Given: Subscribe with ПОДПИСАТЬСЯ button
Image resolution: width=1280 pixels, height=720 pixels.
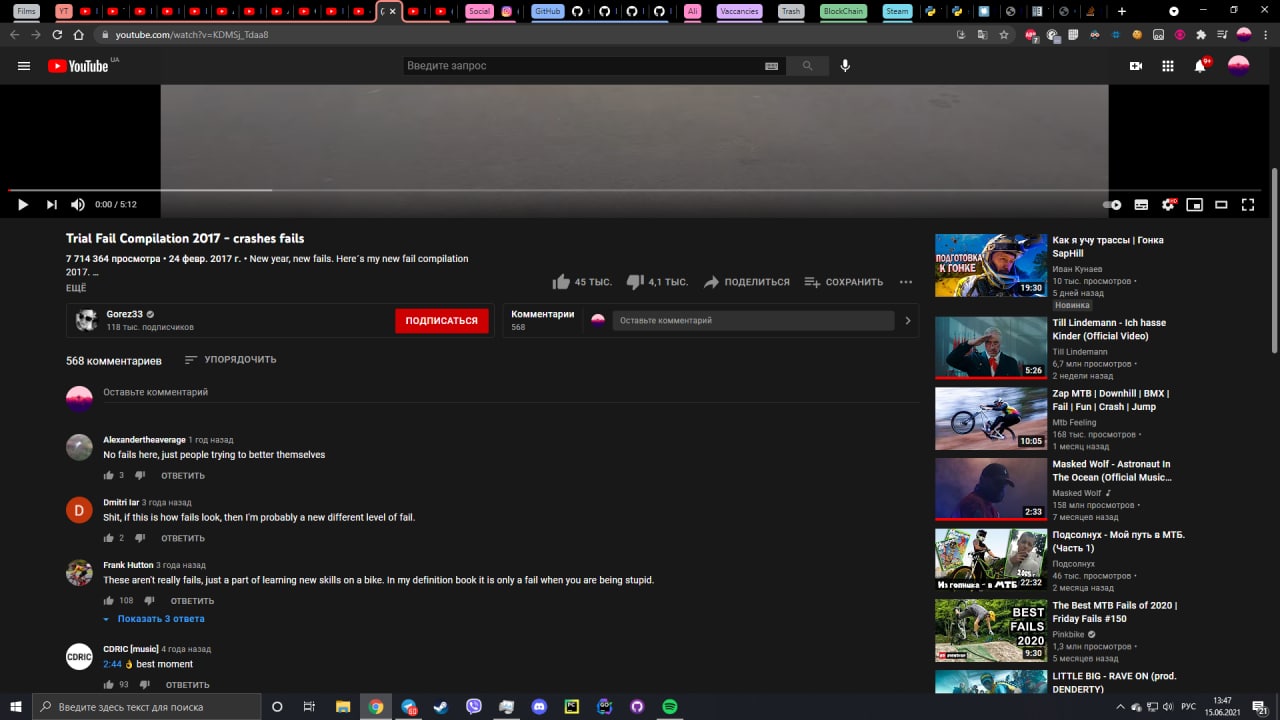Looking at the screenshot, I should [442, 321].
